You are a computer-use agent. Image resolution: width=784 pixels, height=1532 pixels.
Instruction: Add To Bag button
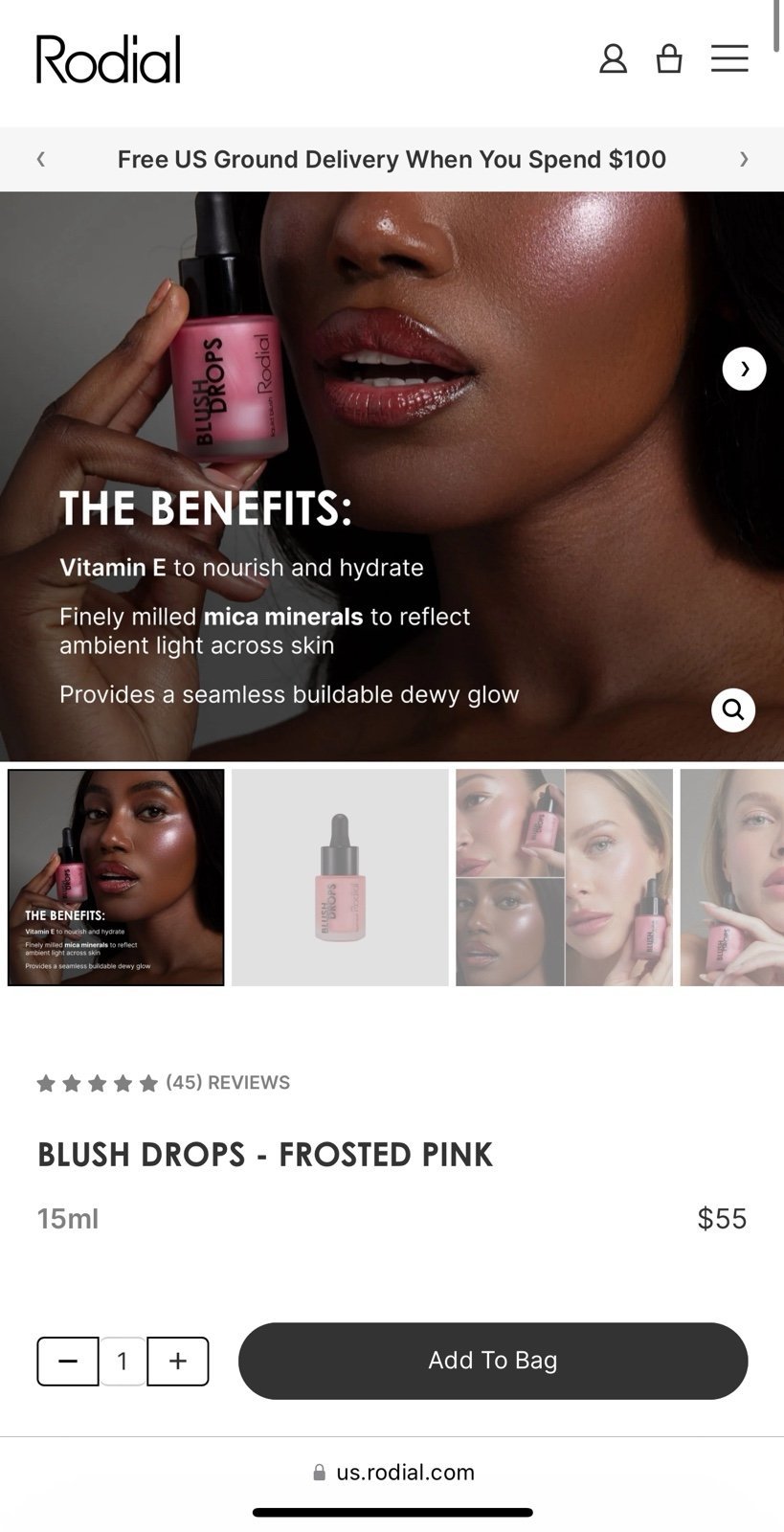[493, 1361]
